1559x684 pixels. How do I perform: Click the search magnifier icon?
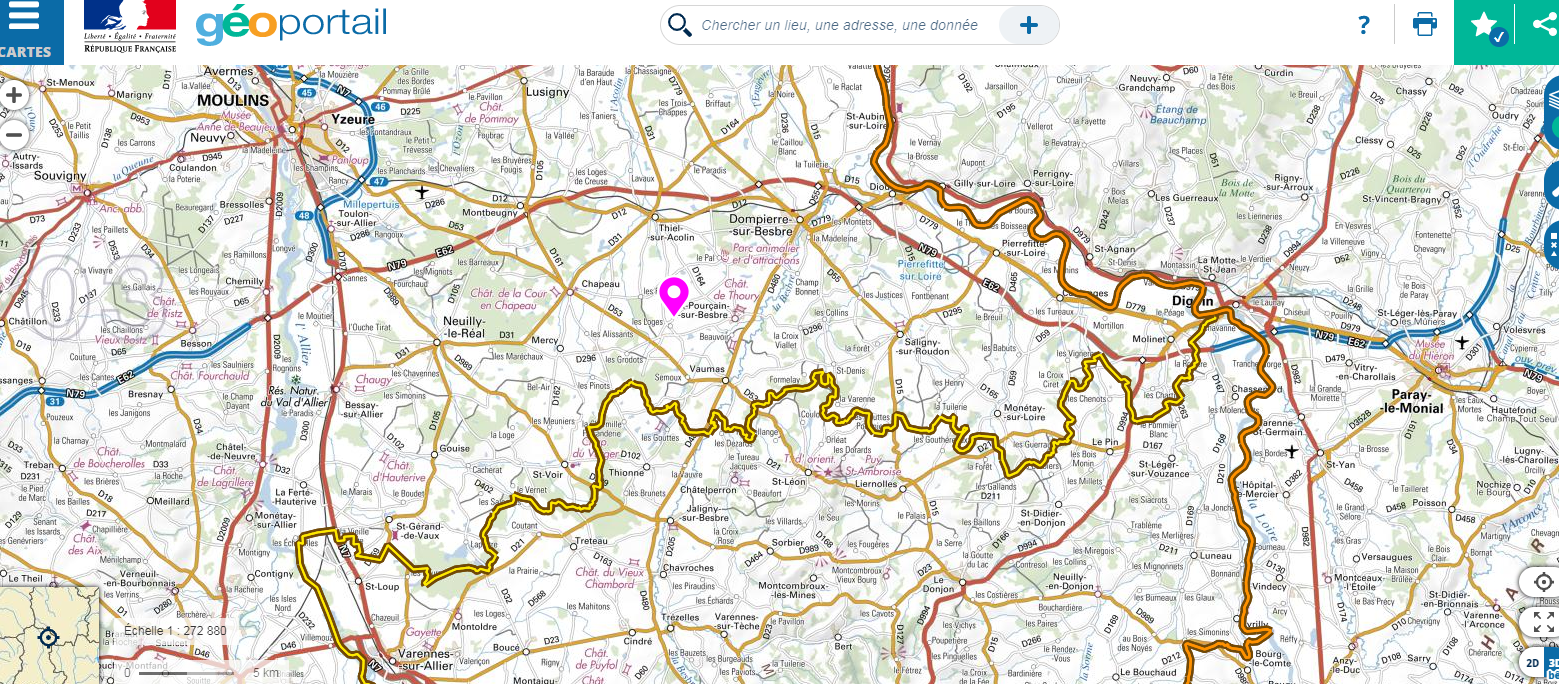[x=680, y=25]
